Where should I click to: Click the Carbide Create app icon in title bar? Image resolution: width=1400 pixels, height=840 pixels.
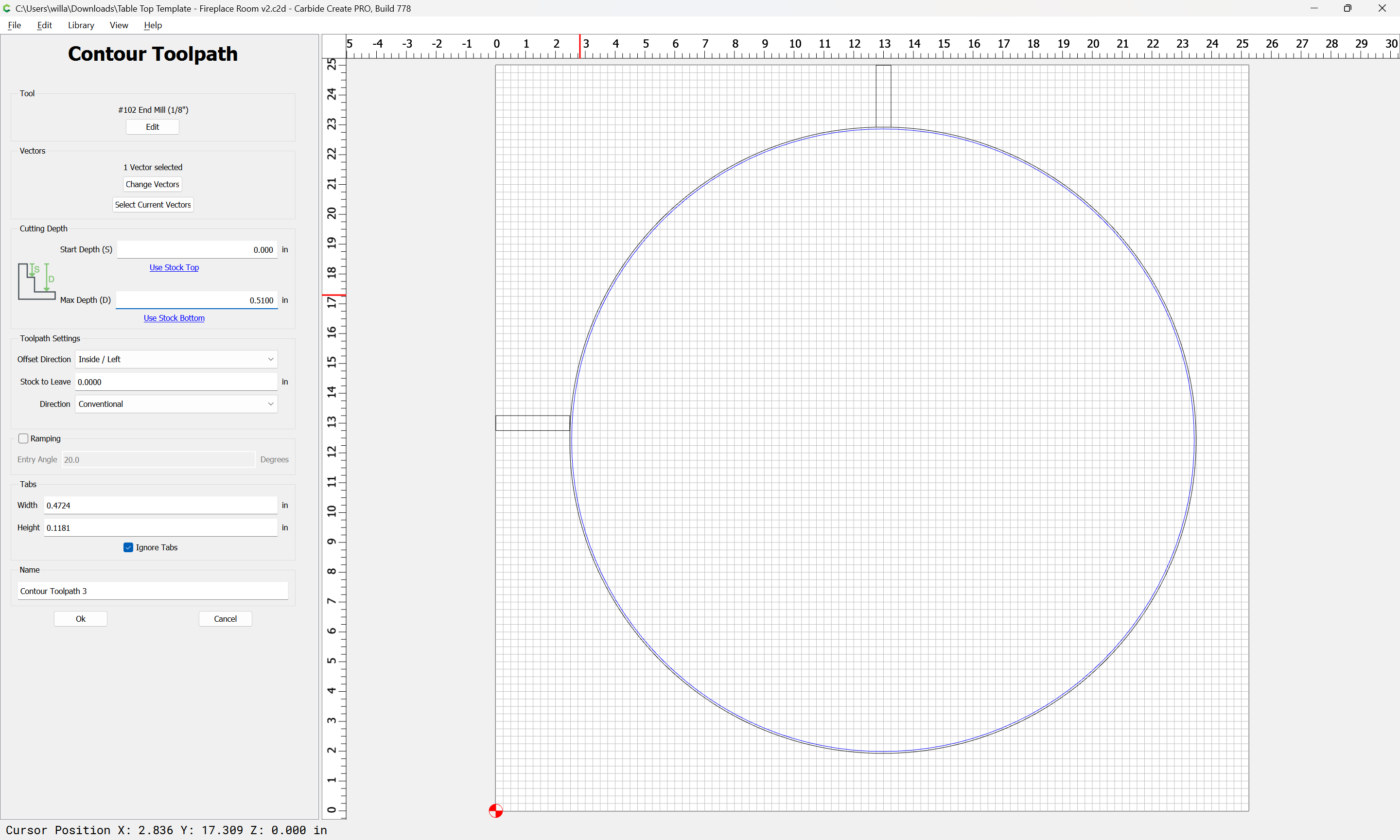click(x=7, y=8)
